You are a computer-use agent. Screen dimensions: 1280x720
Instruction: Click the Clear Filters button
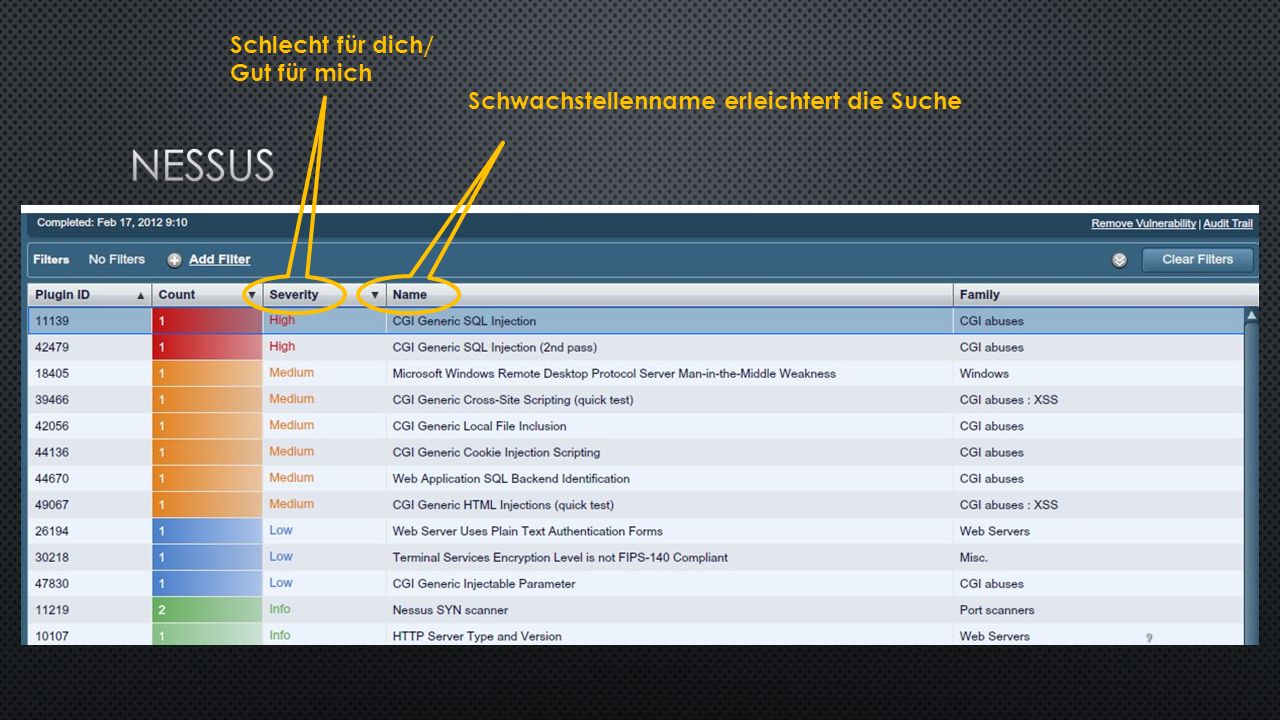1197,259
